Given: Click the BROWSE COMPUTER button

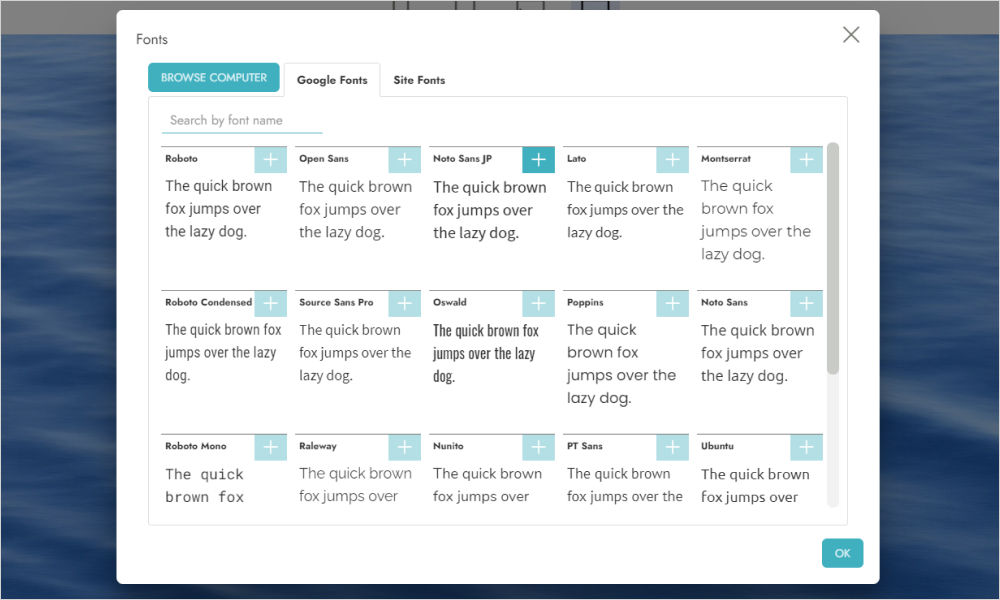Looking at the screenshot, I should pos(213,77).
